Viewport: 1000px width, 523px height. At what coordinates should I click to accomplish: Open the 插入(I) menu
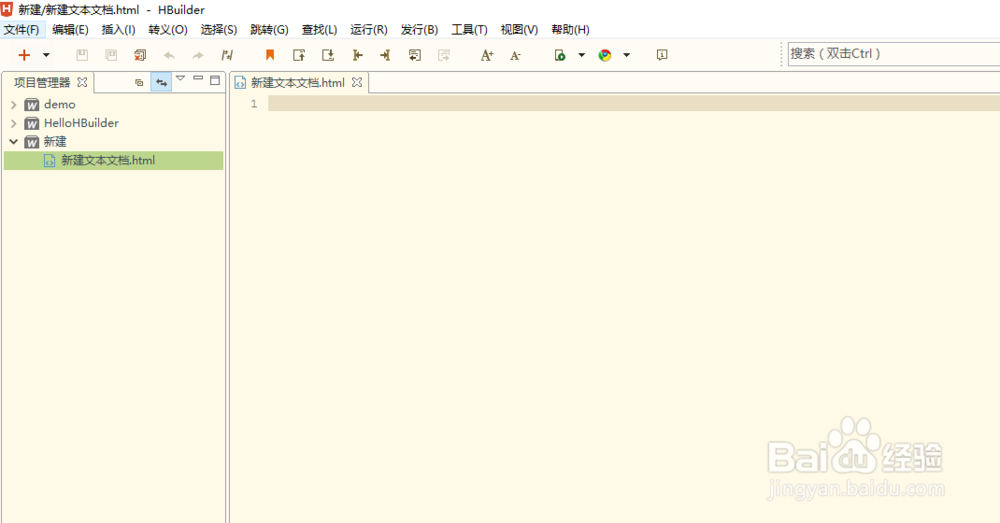pyautogui.click(x=118, y=29)
